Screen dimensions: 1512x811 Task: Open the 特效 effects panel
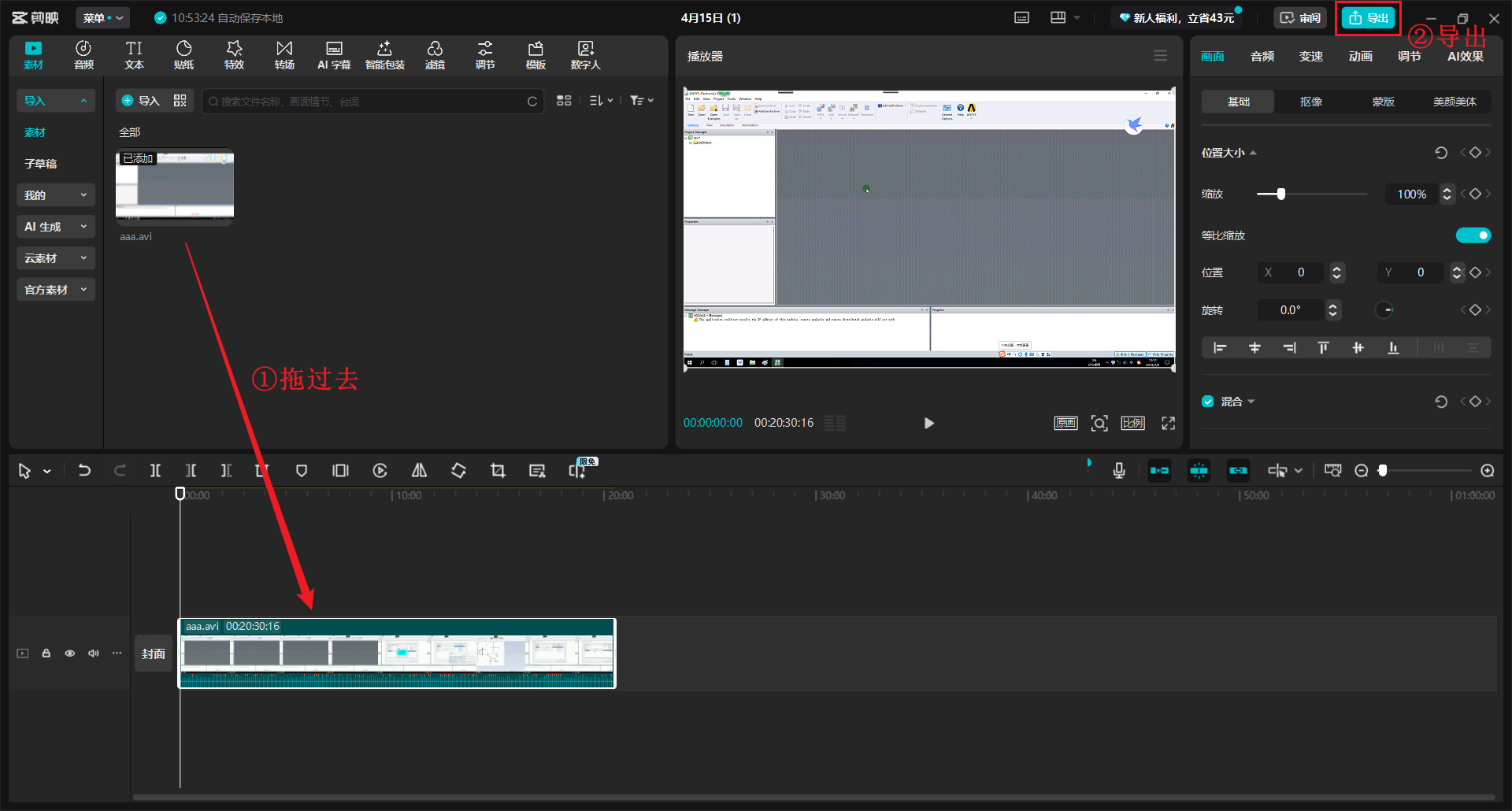pyautogui.click(x=234, y=55)
